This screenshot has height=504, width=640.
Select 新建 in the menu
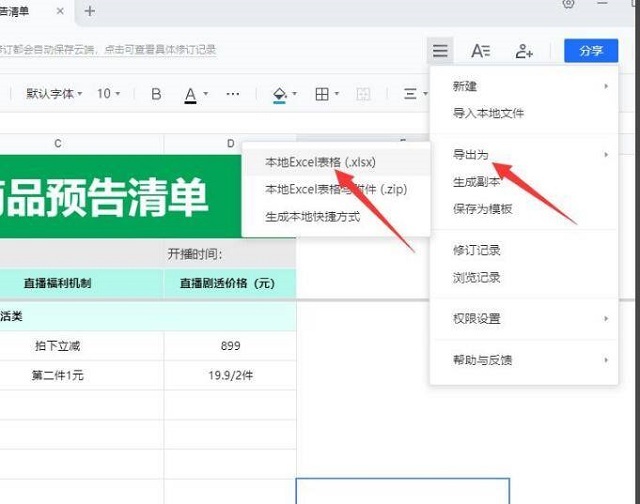click(x=524, y=86)
